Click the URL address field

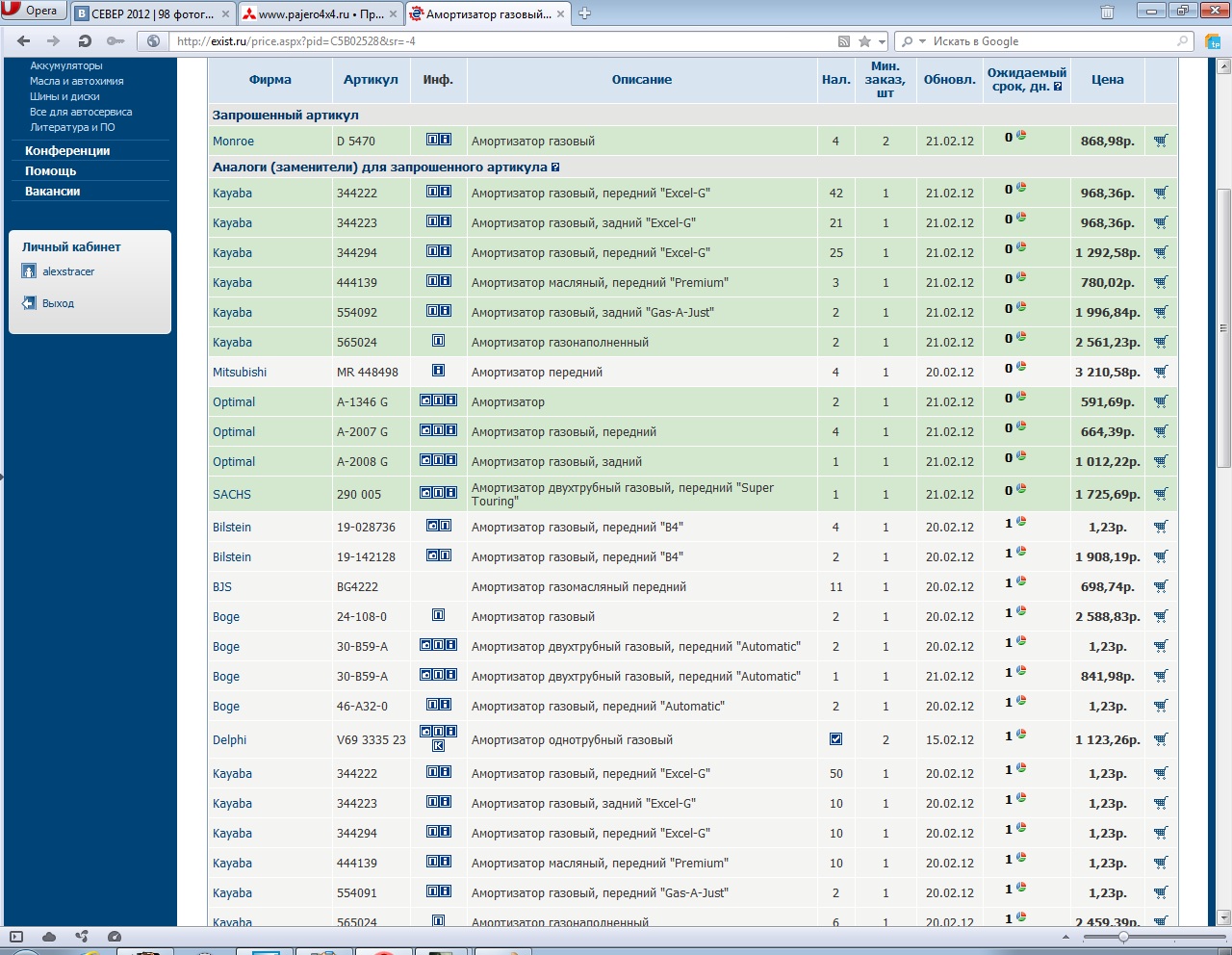pyautogui.click(x=500, y=41)
